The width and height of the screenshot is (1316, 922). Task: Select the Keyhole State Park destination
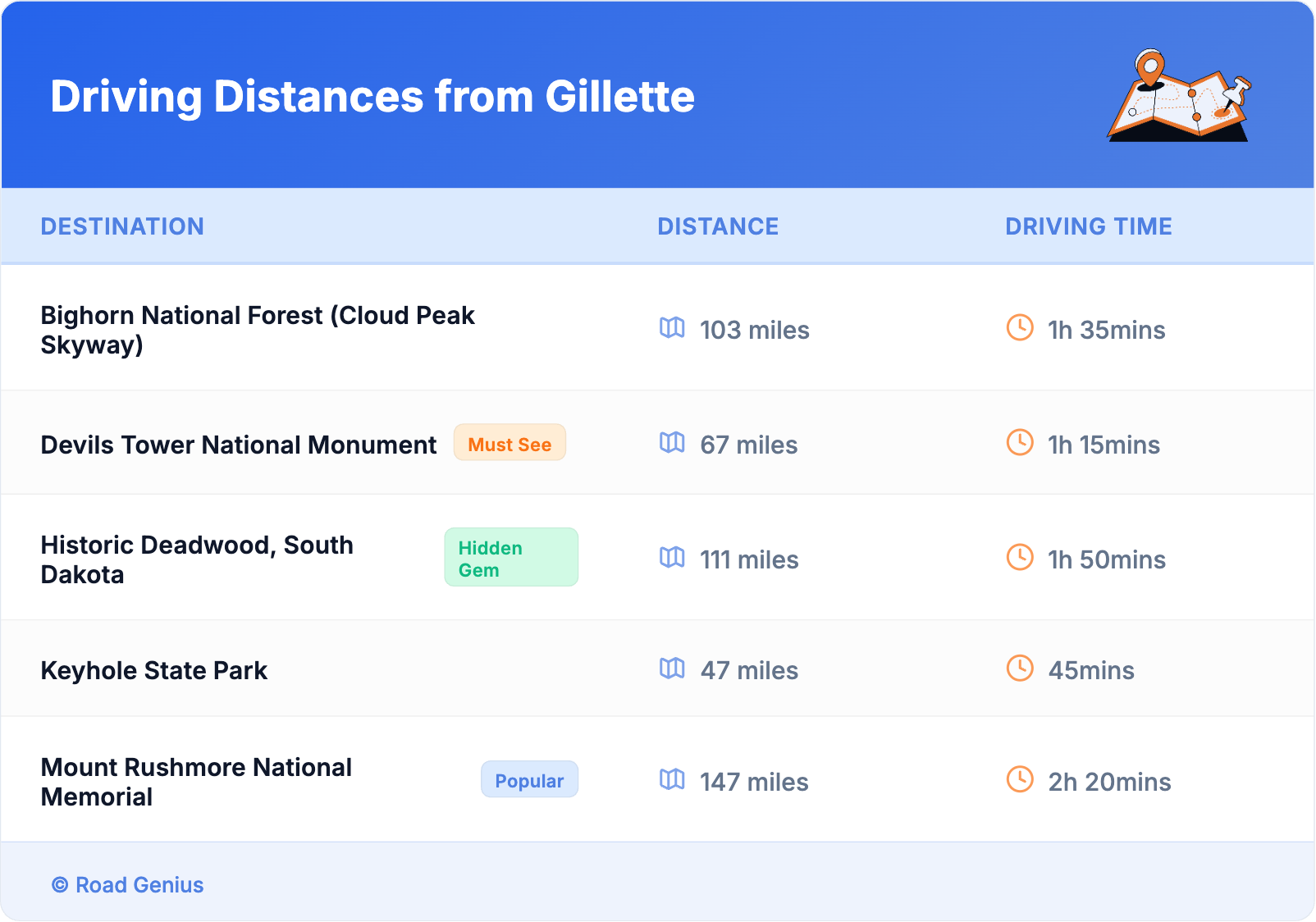[x=154, y=670]
